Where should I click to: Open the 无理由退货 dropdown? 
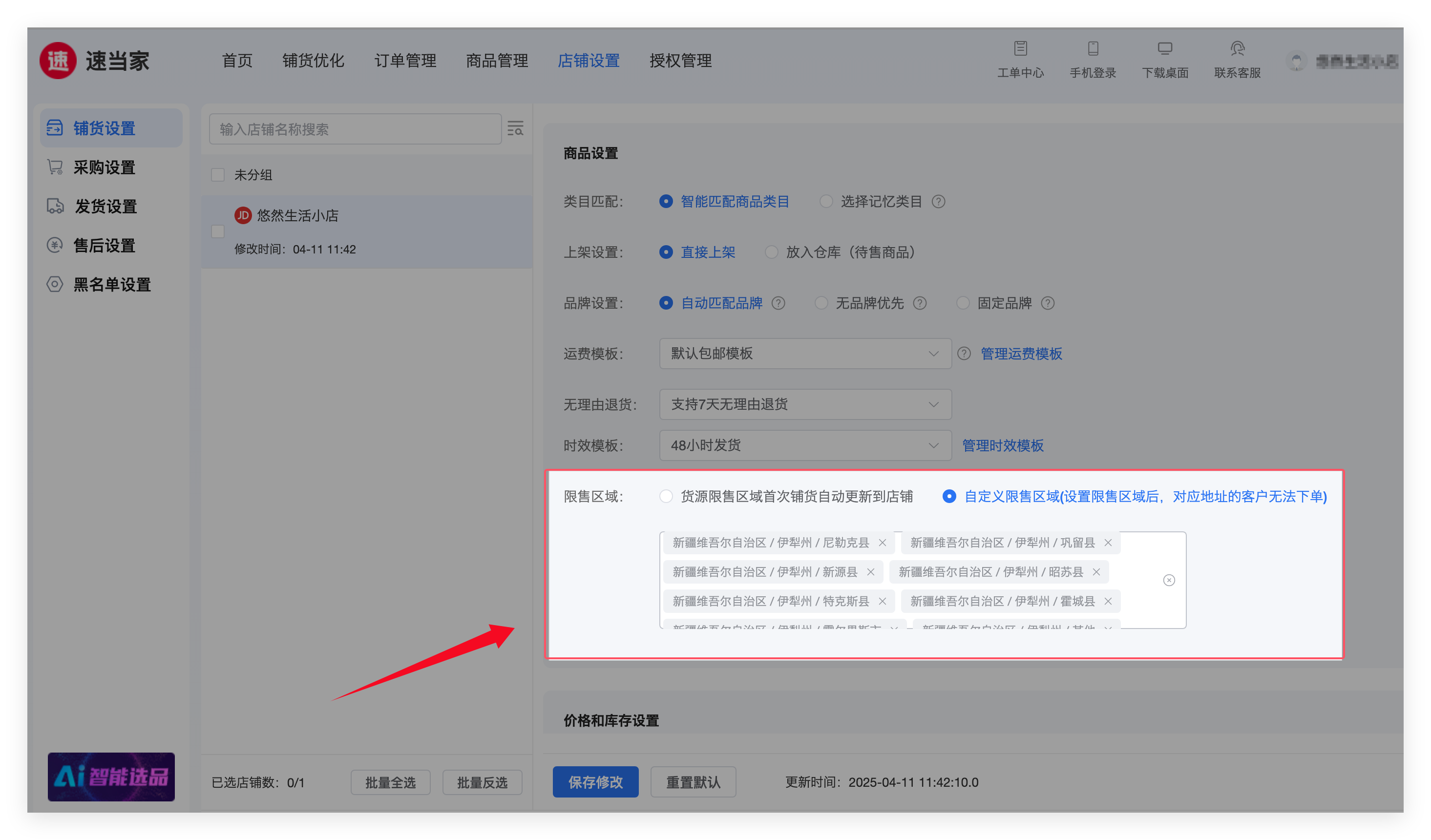click(805, 404)
